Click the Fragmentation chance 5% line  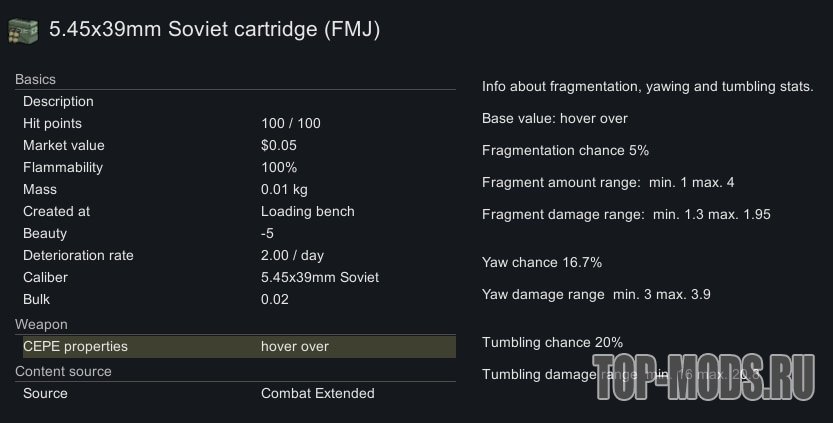[565, 150]
